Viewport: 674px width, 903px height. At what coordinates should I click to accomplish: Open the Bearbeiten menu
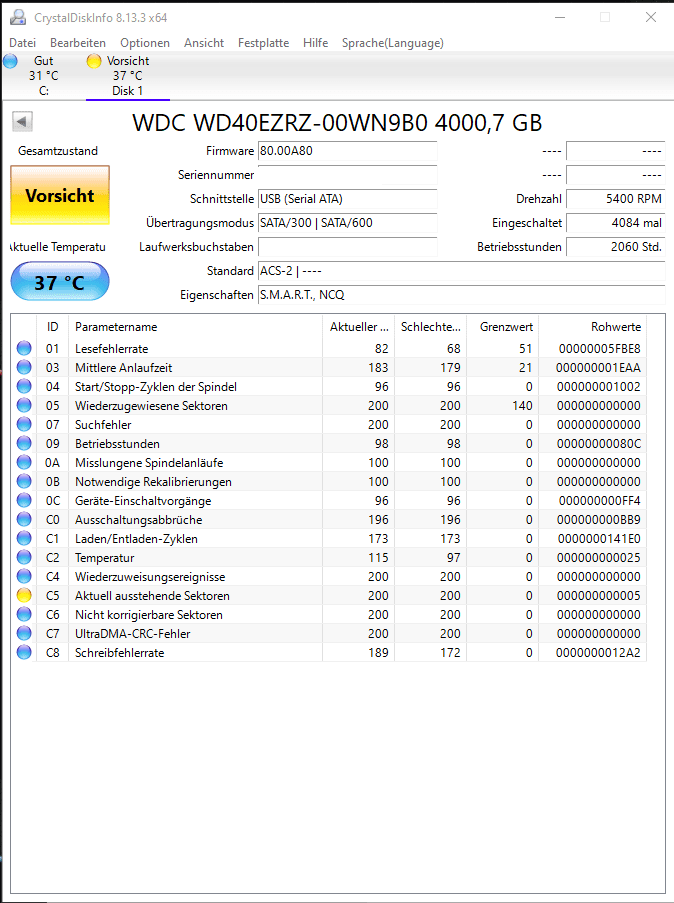click(x=78, y=43)
